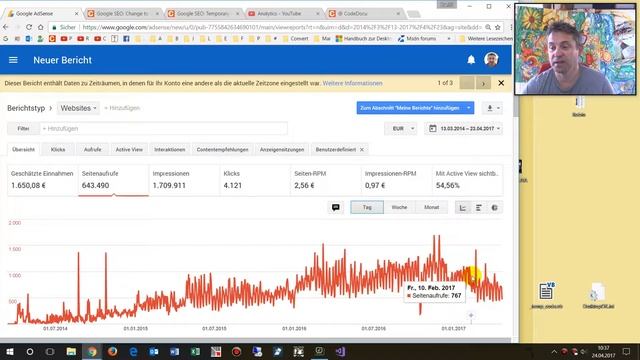Select the Impressionen metric card
Image resolution: width=640 pixels, height=360 pixels.
point(184,180)
